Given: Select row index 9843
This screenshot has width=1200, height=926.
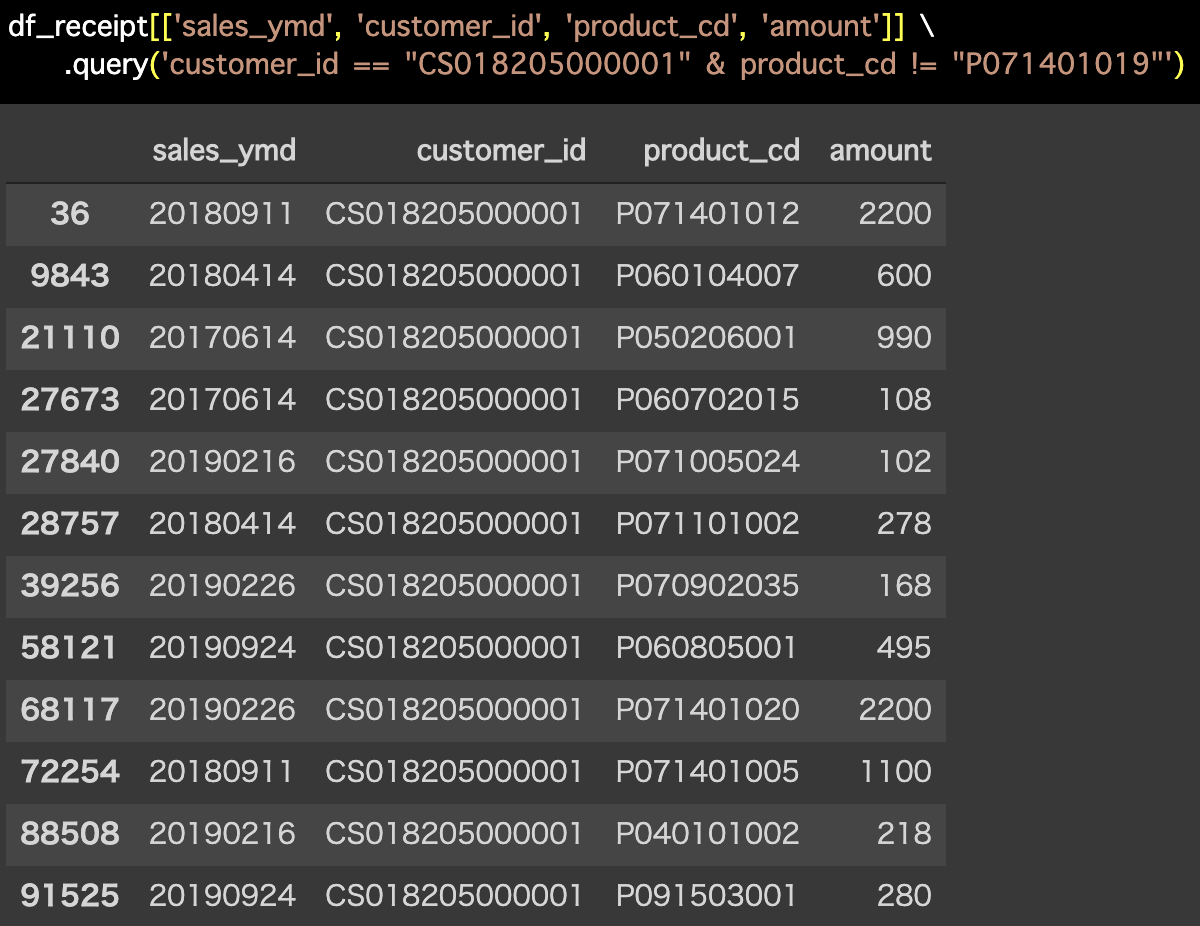Looking at the screenshot, I should (x=69, y=275).
